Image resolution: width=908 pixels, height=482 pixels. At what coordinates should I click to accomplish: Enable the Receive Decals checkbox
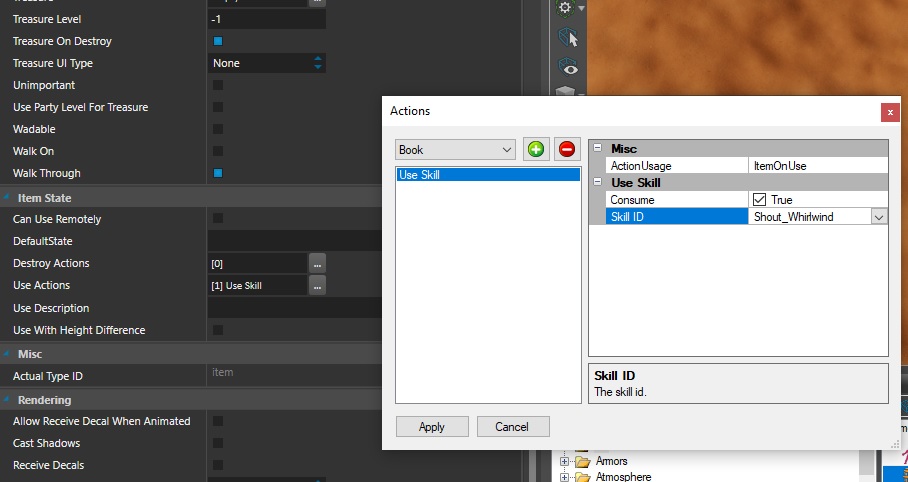pos(218,465)
